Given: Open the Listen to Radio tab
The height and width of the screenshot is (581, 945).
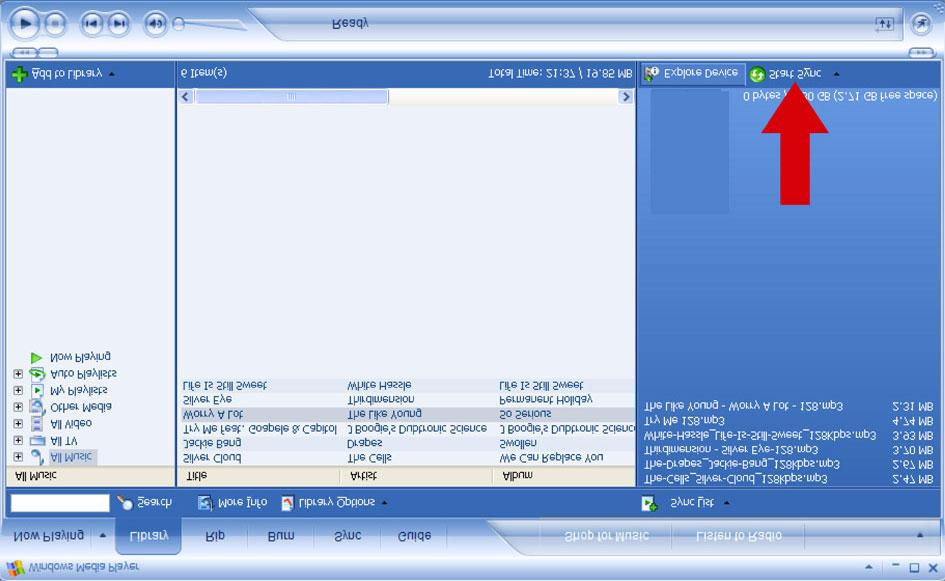Looking at the screenshot, I should coord(738,535).
